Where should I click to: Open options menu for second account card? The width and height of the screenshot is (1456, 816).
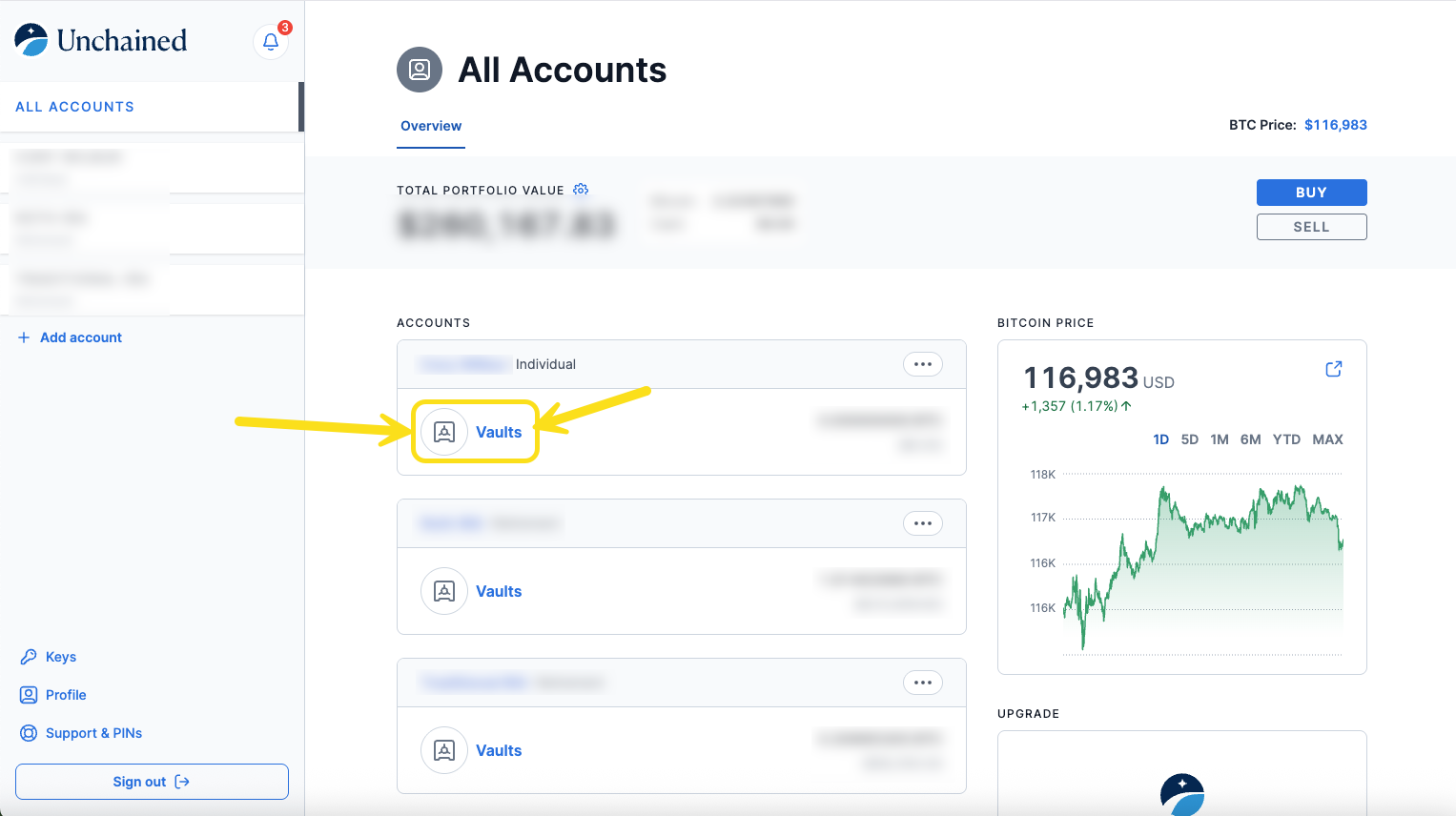922,523
